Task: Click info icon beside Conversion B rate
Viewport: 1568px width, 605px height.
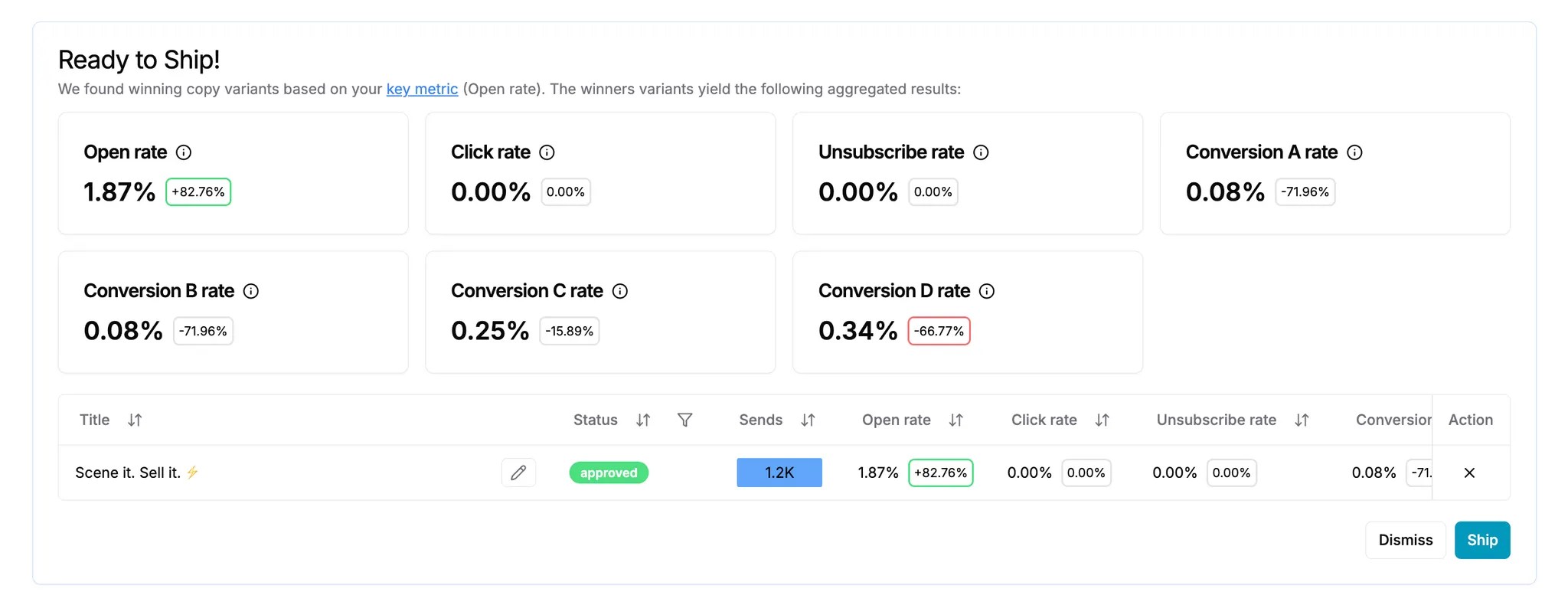Action: coord(251,291)
